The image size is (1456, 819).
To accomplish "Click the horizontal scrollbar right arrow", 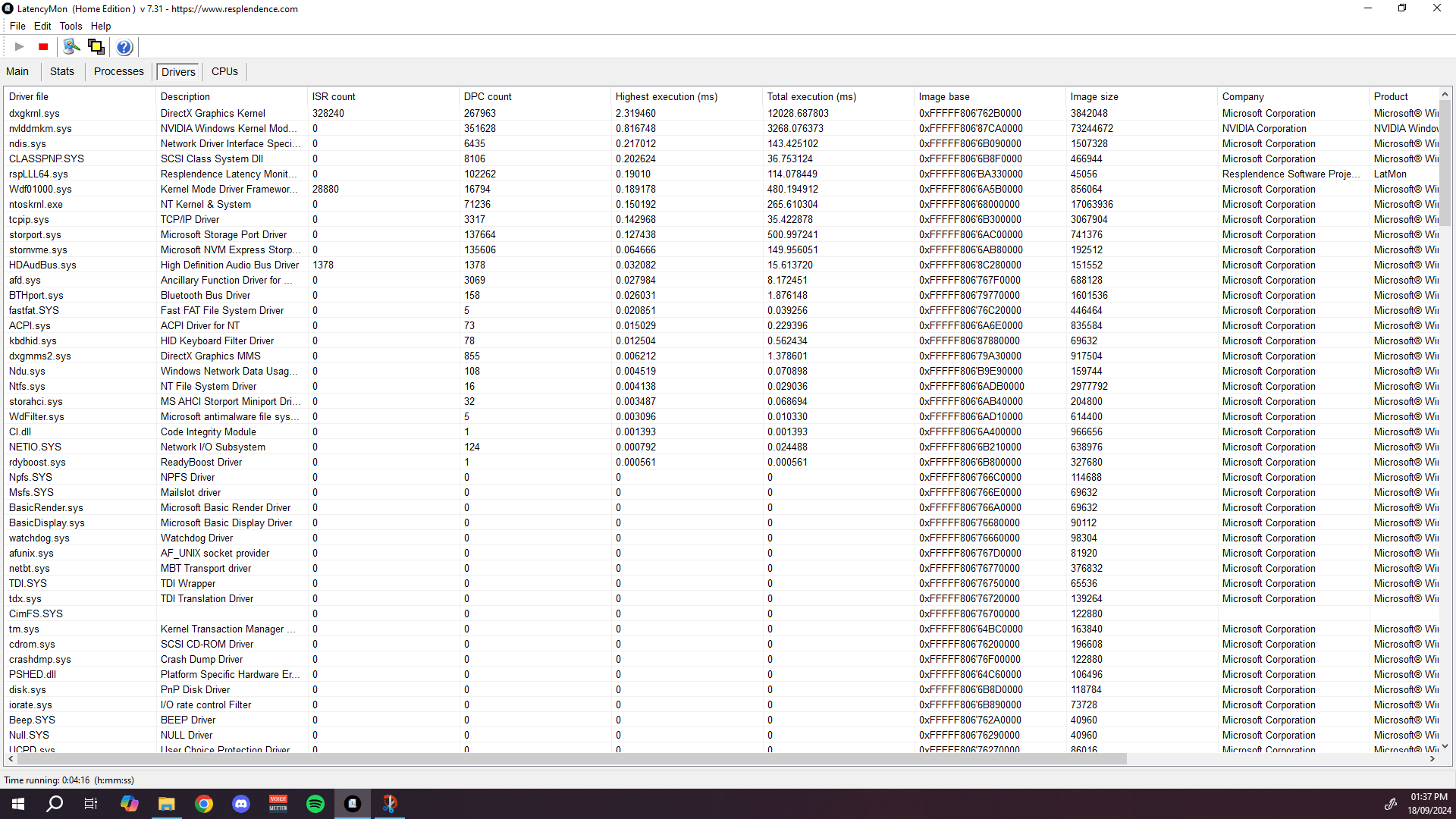I will click(1432, 758).
